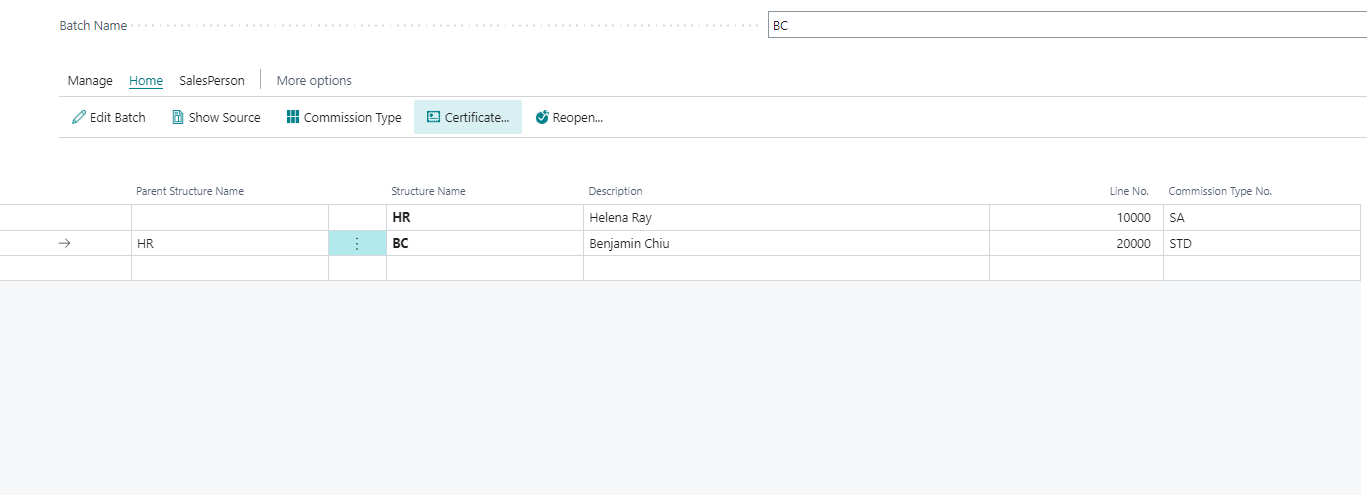Screen dimensions: 1367x495
Task: Switch to the SalesPerson tab
Action: 212,81
